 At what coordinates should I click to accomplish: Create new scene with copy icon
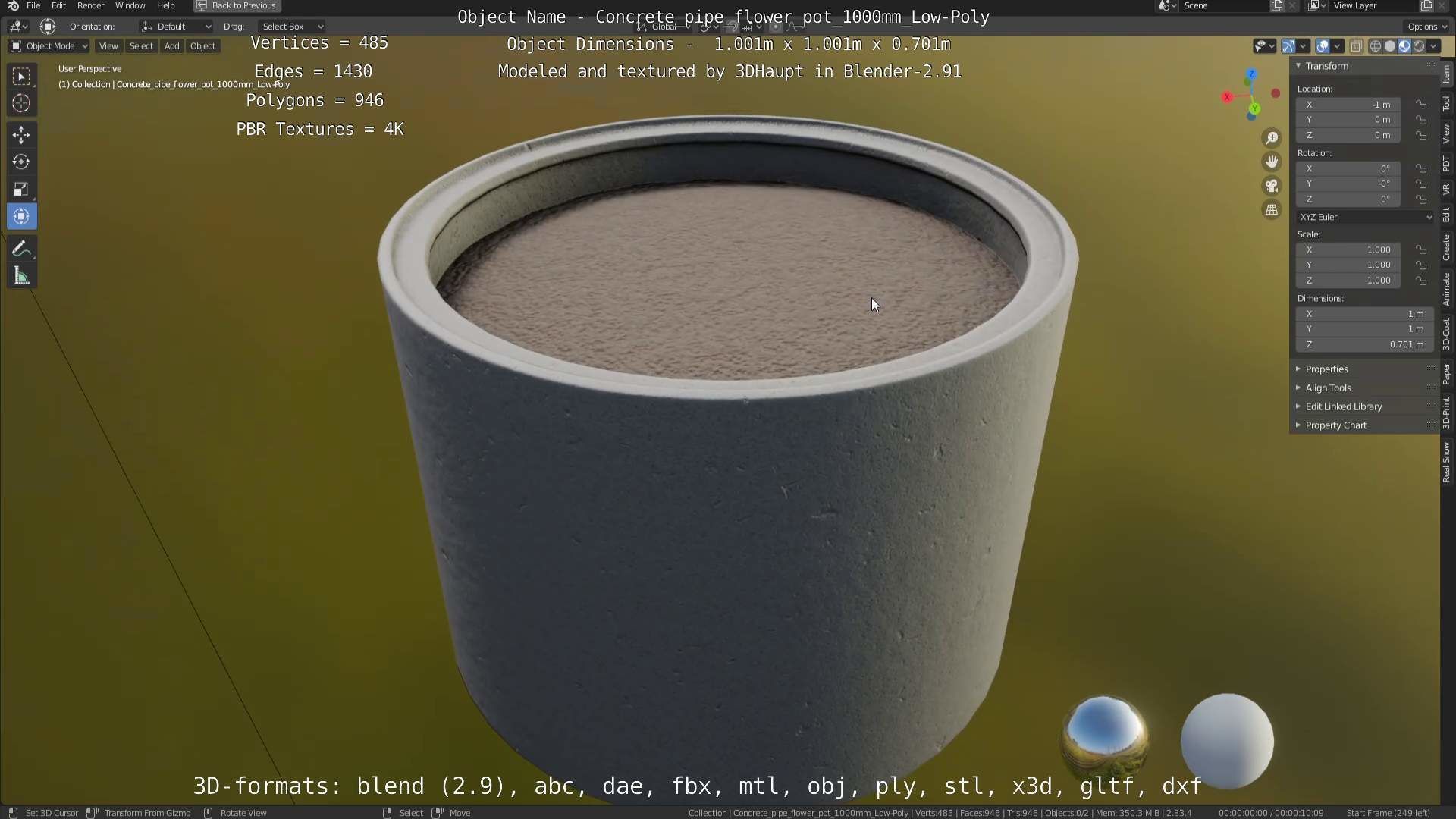[x=1277, y=5]
